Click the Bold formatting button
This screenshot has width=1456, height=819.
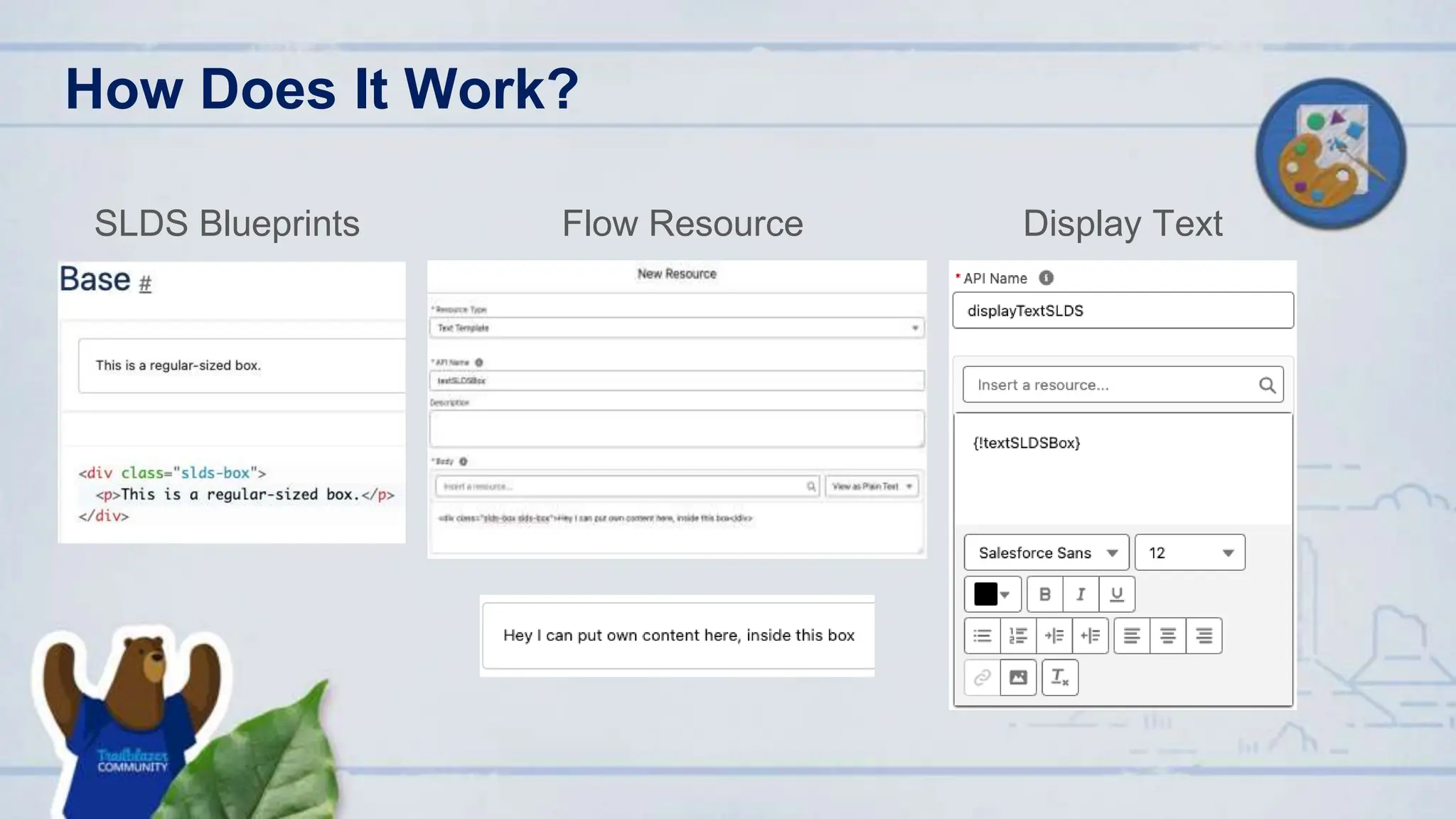1045,594
